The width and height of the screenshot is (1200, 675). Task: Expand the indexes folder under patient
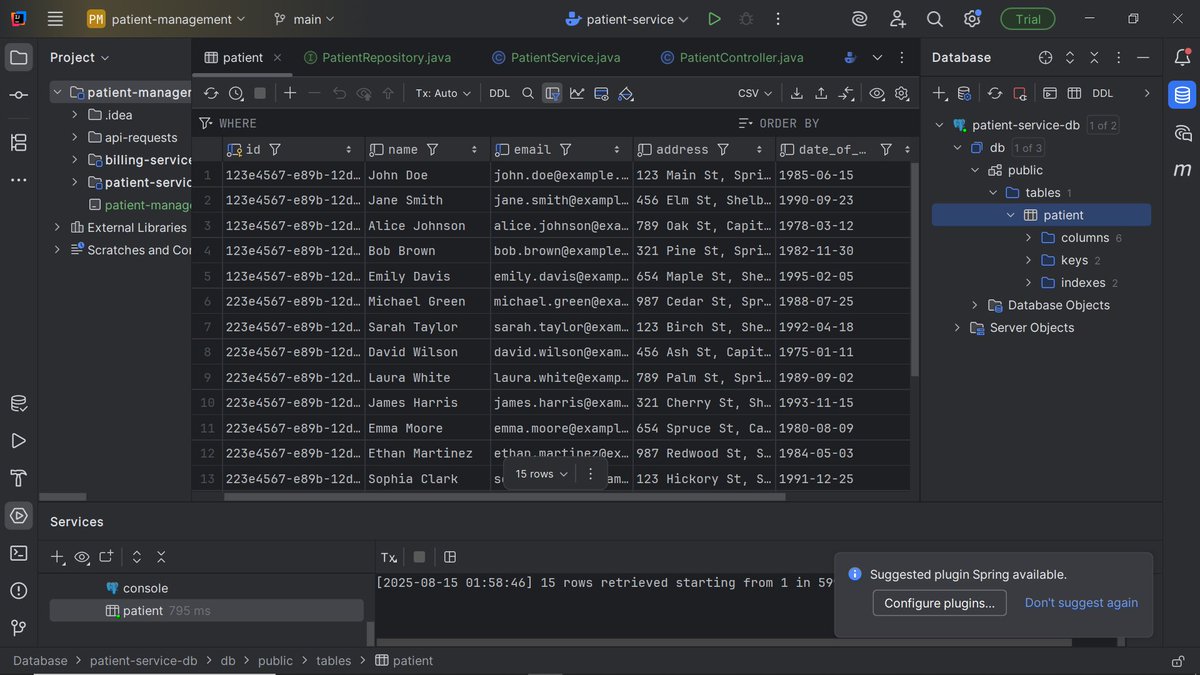1029,283
